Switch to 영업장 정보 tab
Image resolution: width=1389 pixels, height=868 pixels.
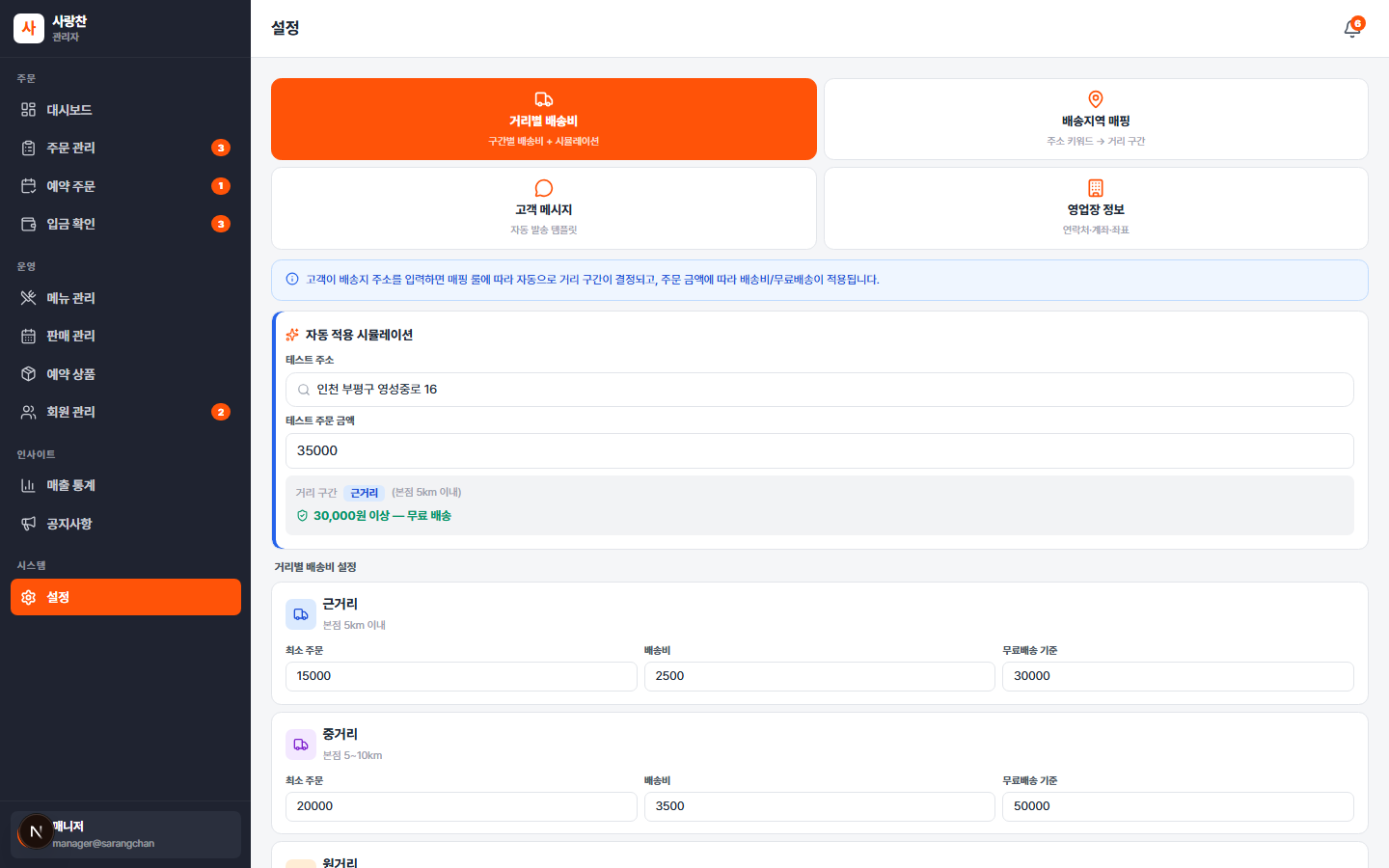click(x=1096, y=208)
